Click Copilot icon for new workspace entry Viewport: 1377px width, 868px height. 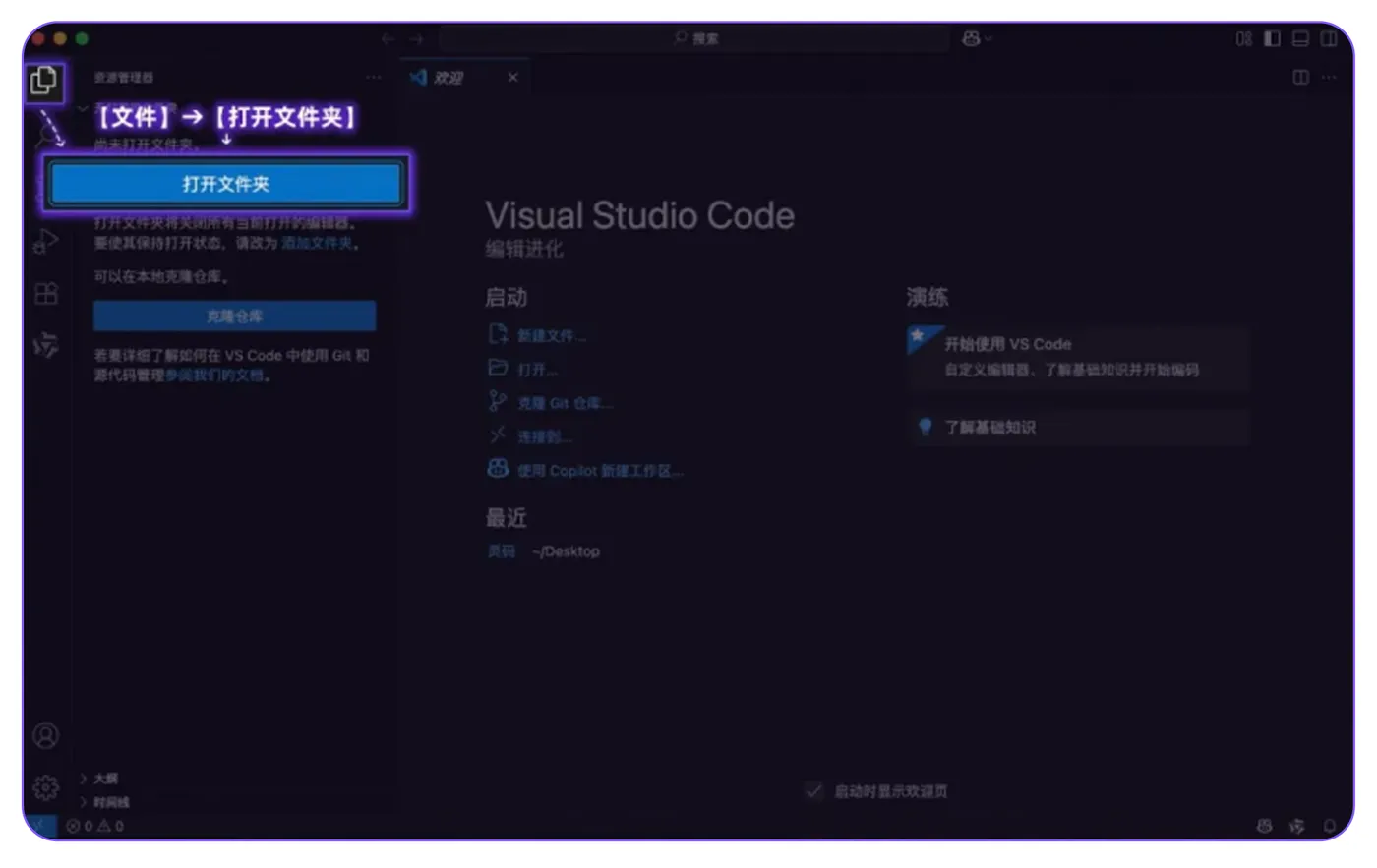(x=498, y=469)
